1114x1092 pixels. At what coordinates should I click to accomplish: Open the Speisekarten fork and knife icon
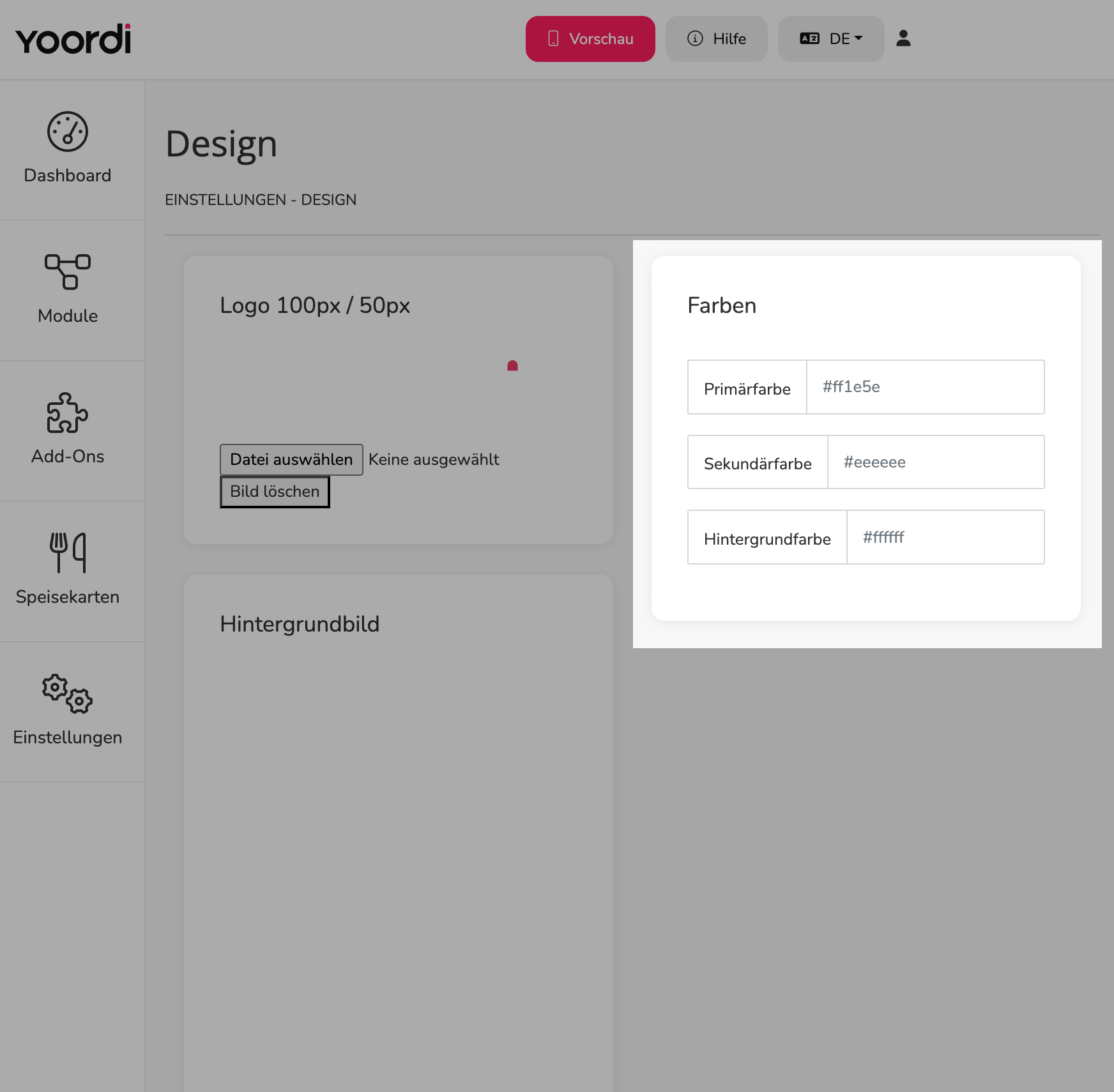pos(68,553)
